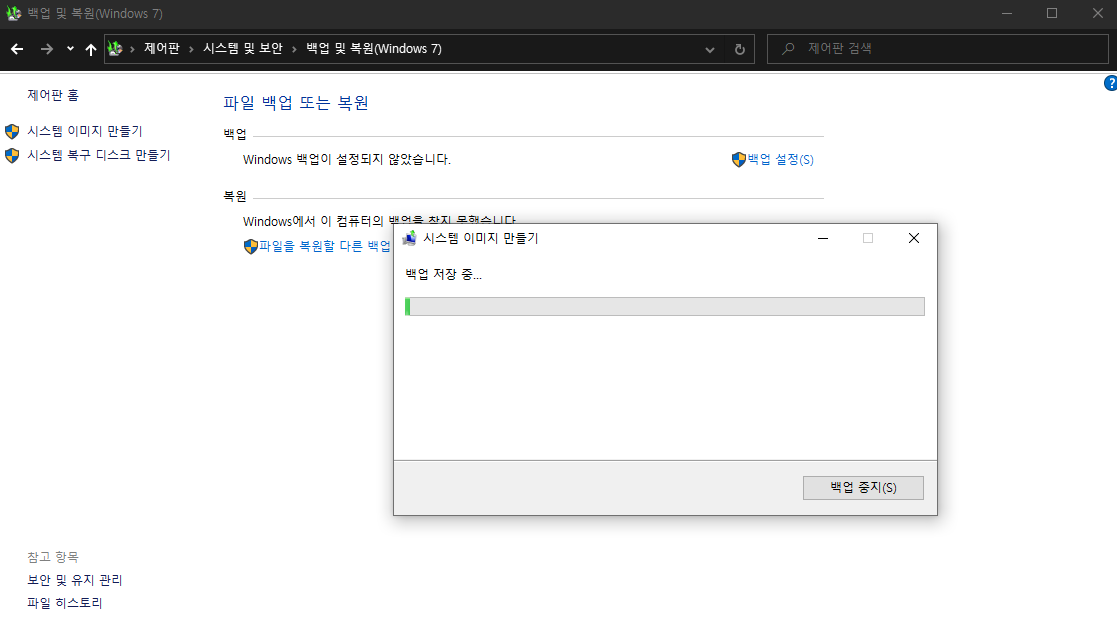Select 시스템 및 보안 breadcrumb
The height and width of the screenshot is (628, 1117).
click(x=243, y=48)
